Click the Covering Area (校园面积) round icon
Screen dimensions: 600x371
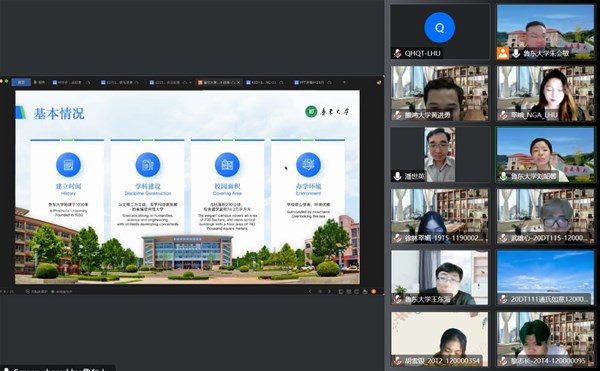(x=227, y=164)
